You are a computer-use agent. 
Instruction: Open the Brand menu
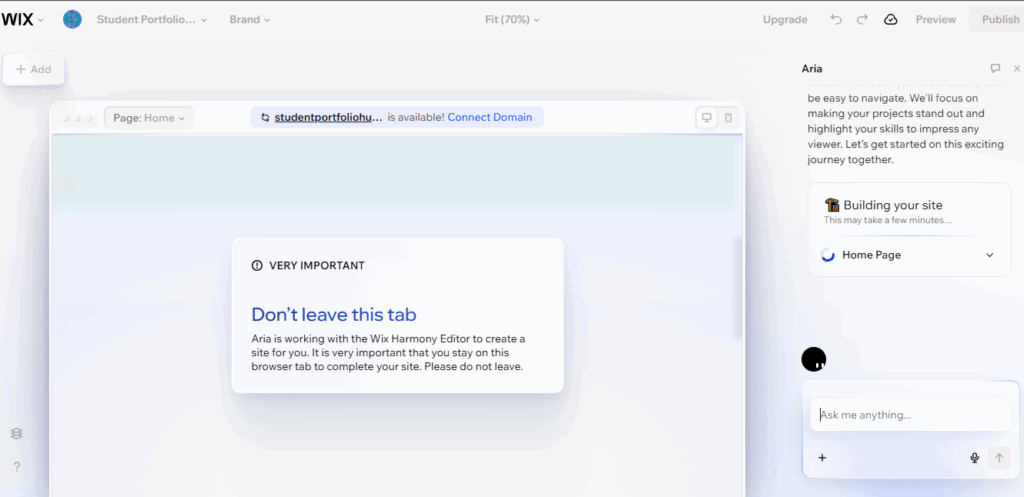pyautogui.click(x=249, y=20)
